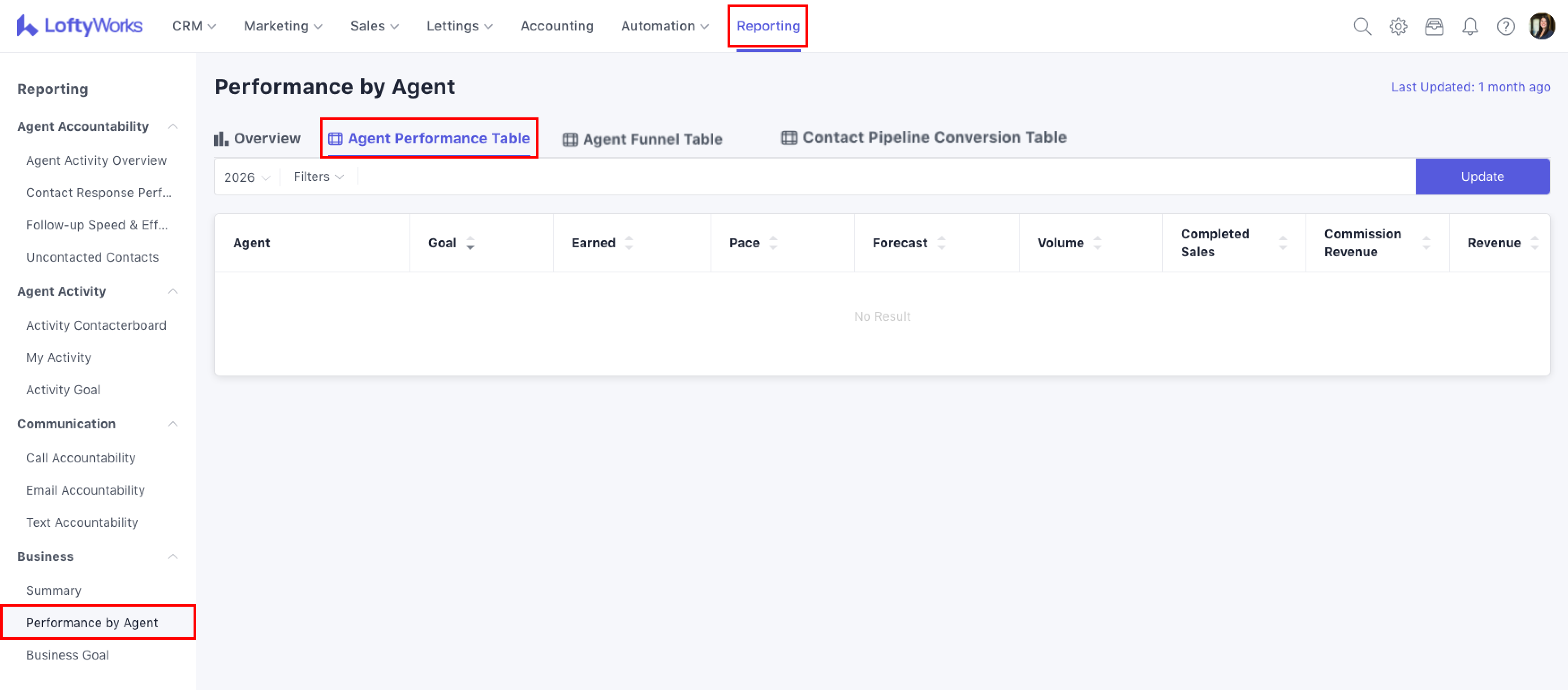The width and height of the screenshot is (1568, 690).
Task: Expand the Filters dropdown
Action: [319, 177]
